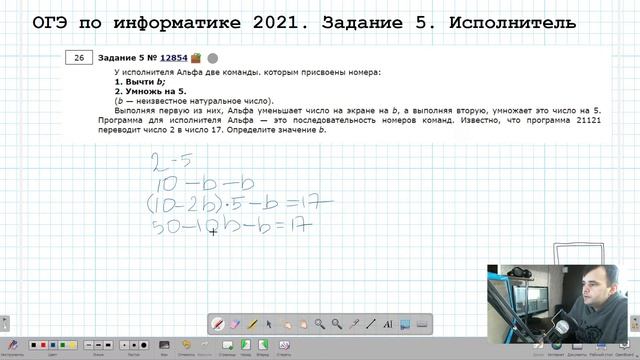Select the Text tool labeled AI
The width and height of the screenshot is (640, 360).
[388, 324]
